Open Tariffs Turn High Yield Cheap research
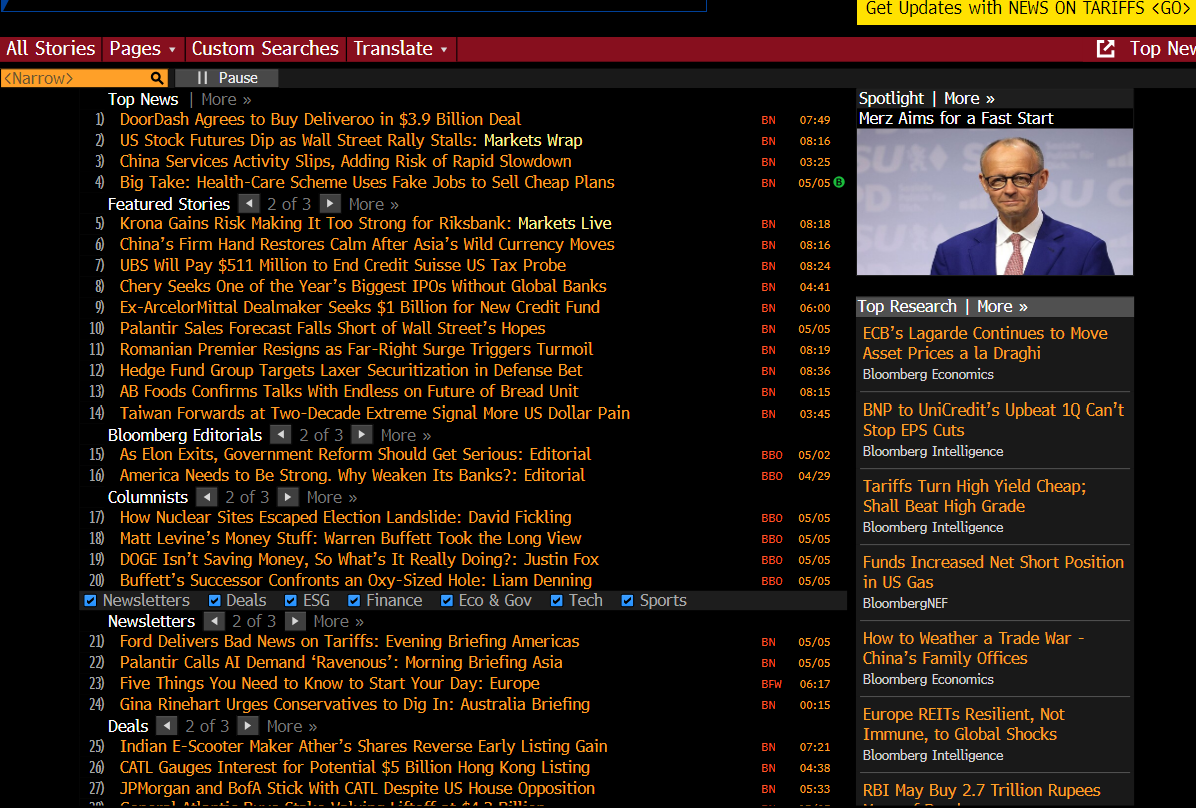 (974, 496)
